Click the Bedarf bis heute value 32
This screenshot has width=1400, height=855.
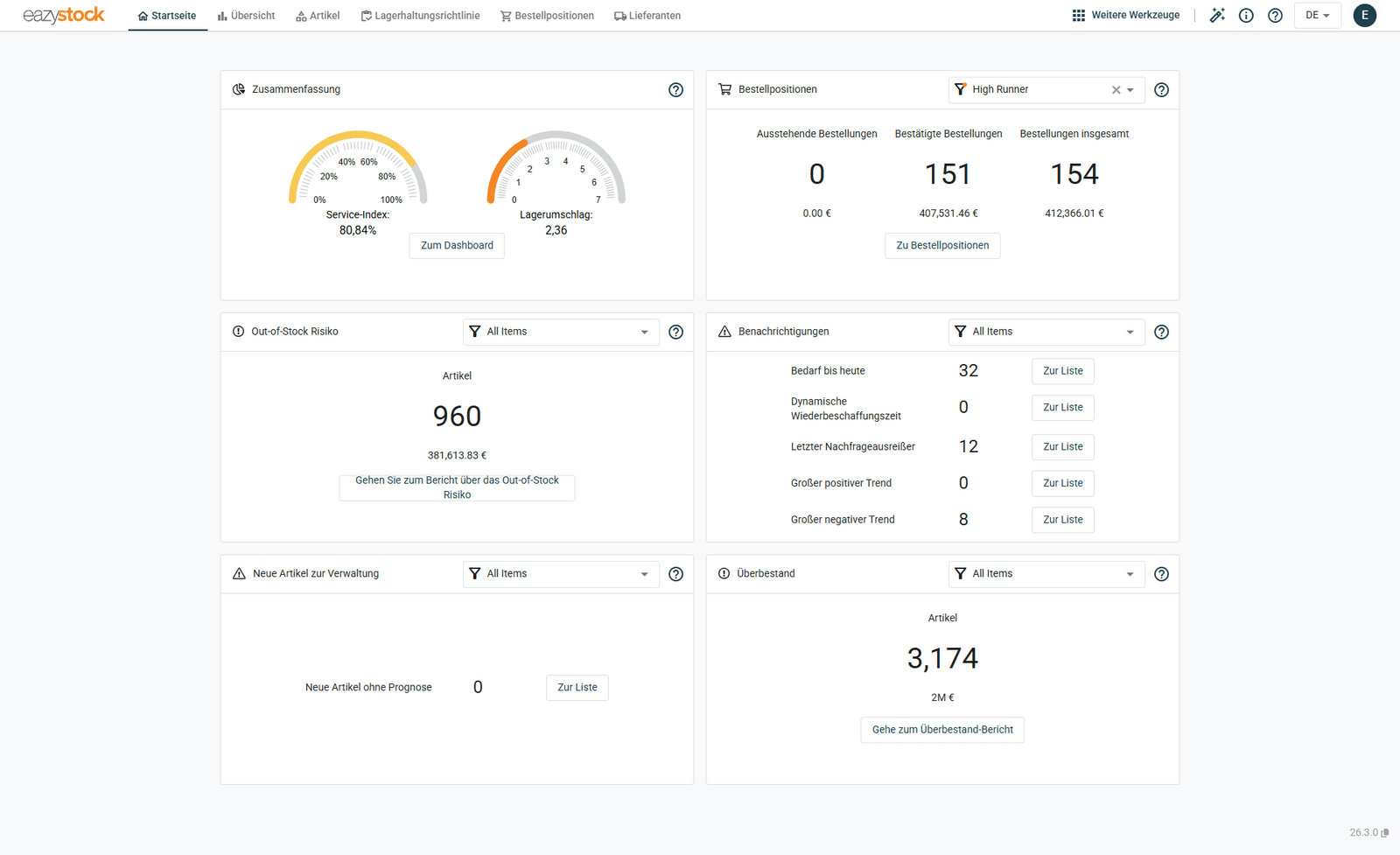click(x=968, y=371)
